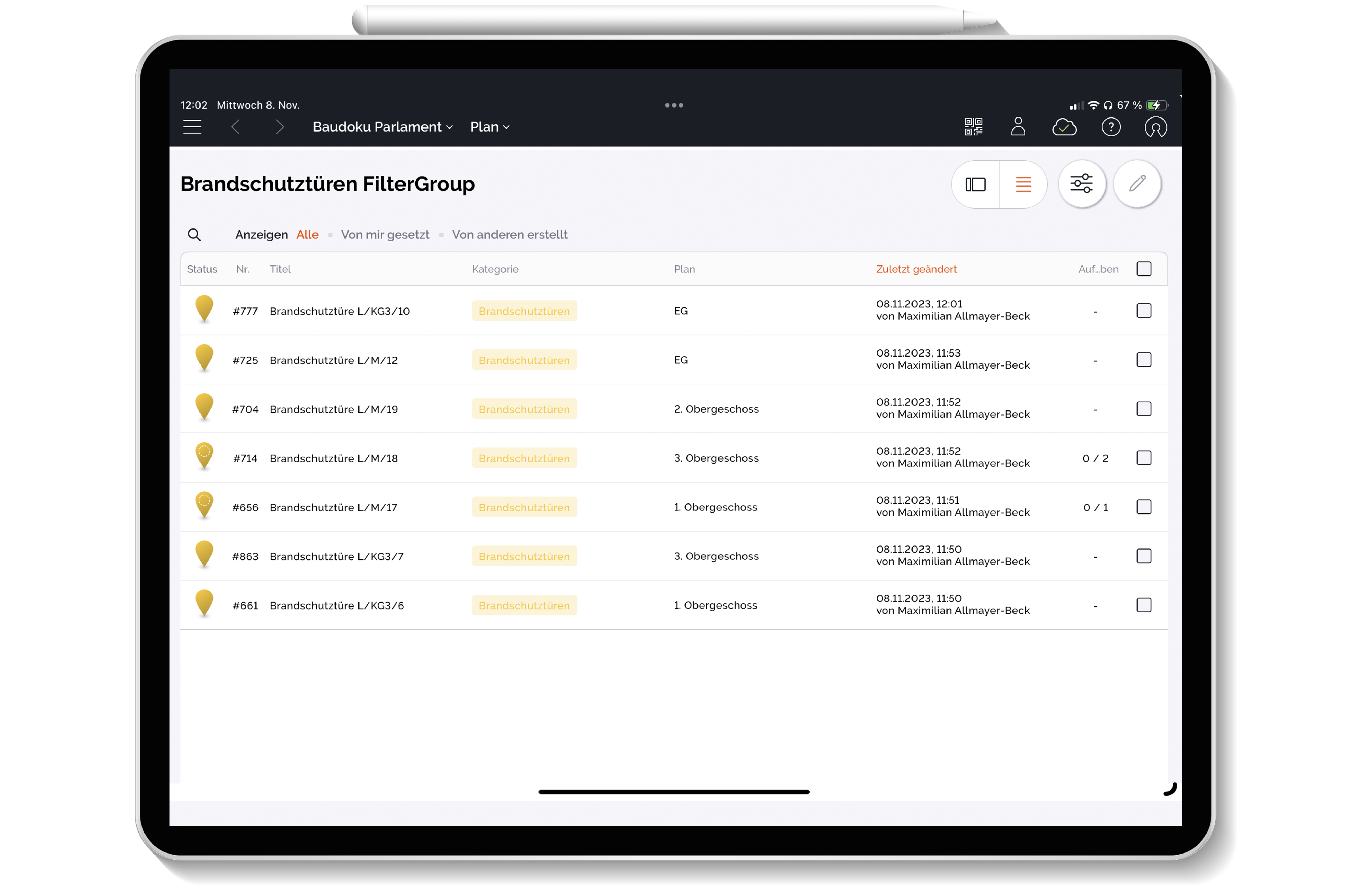Select checkbox for Brandschutztüre L/M/17
Viewport: 1372px width, 890px height.
point(1144,507)
